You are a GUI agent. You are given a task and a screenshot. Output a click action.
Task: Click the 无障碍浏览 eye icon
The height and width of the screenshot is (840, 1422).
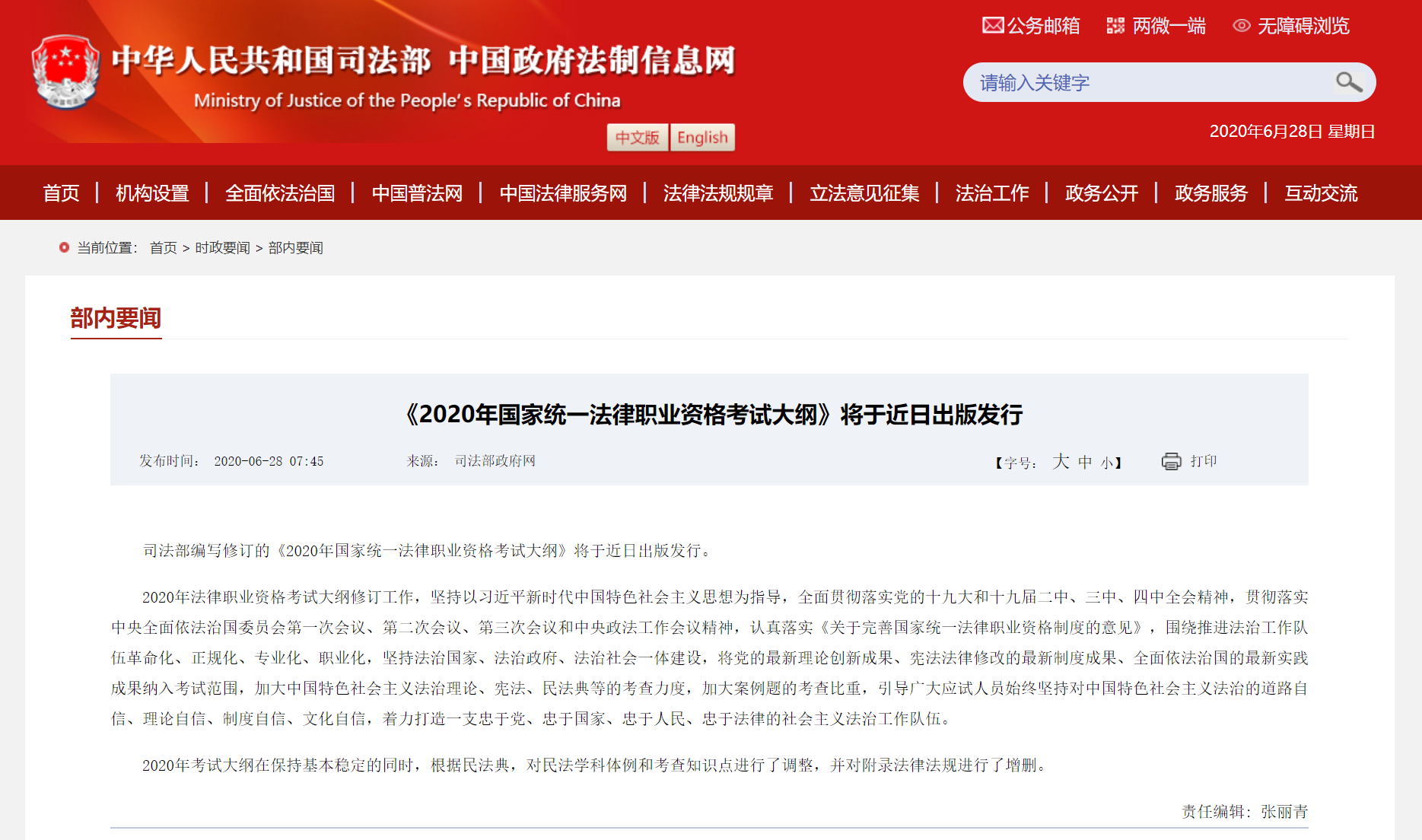pyautogui.click(x=1241, y=26)
